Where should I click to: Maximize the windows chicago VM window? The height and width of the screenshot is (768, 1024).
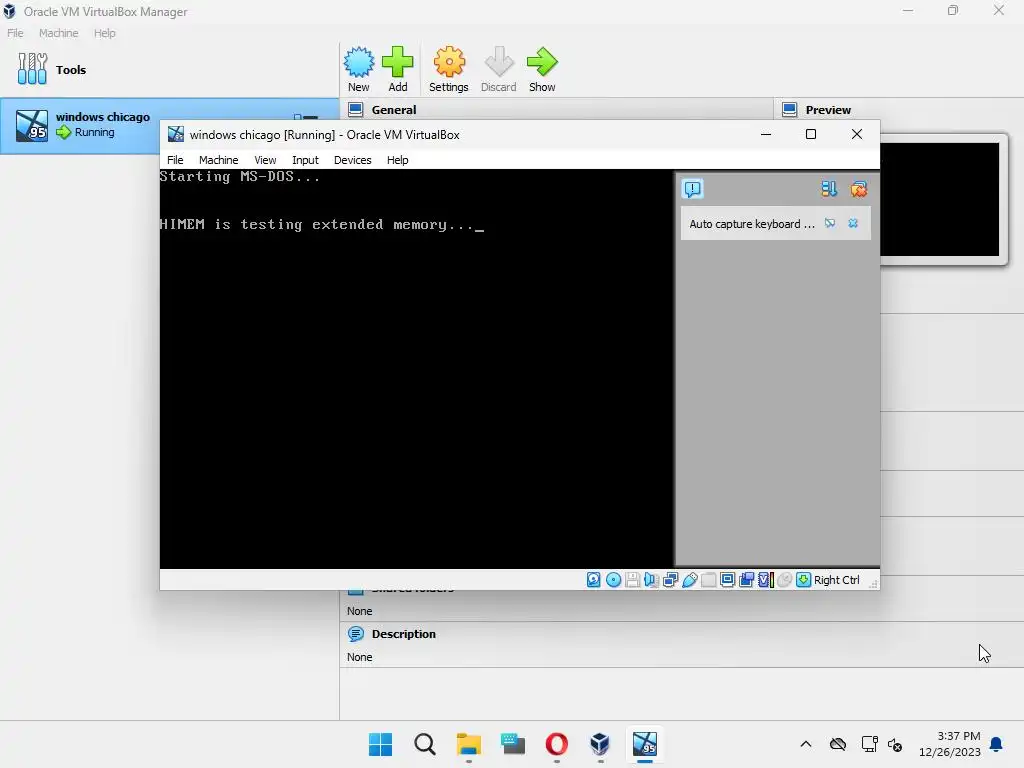[x=810, y=135]
